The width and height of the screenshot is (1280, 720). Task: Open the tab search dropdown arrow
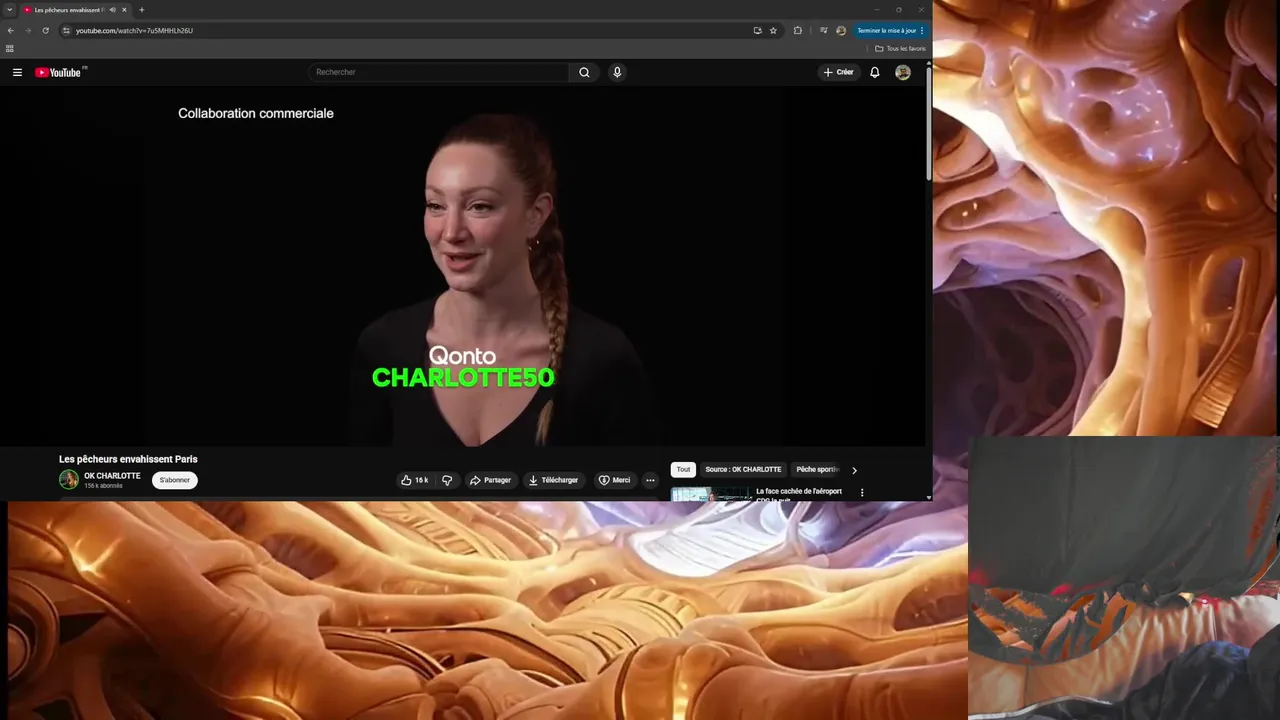(9, 10)
